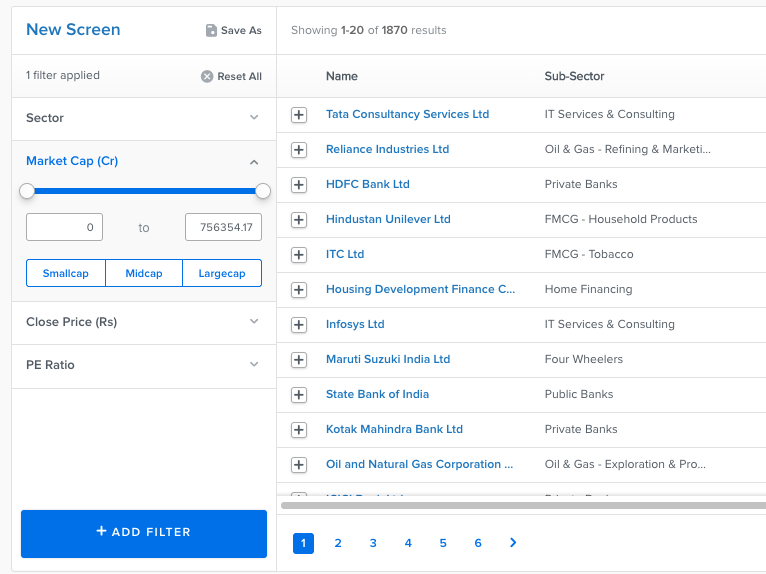
Task: Open Tata Consultancy Services Ltd link
Action: tap(407, 114)
